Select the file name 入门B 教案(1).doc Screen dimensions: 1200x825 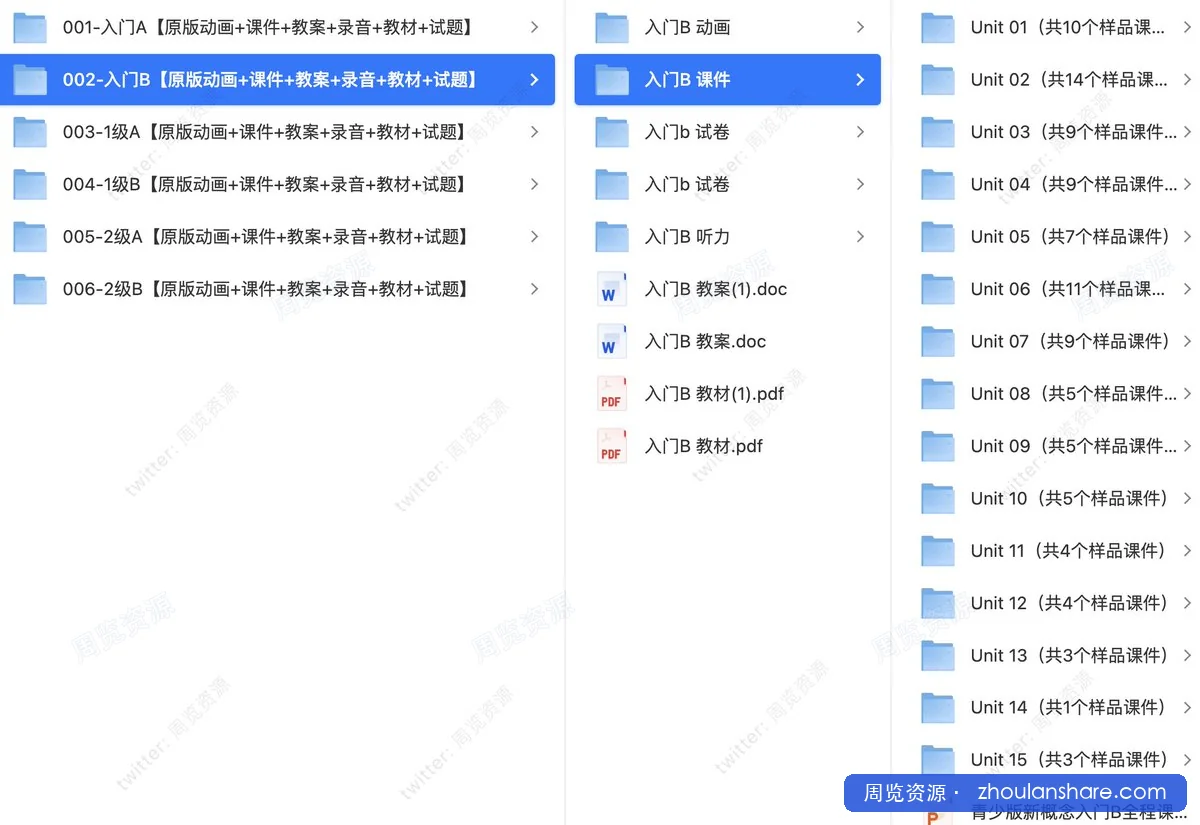pos(716,289)
